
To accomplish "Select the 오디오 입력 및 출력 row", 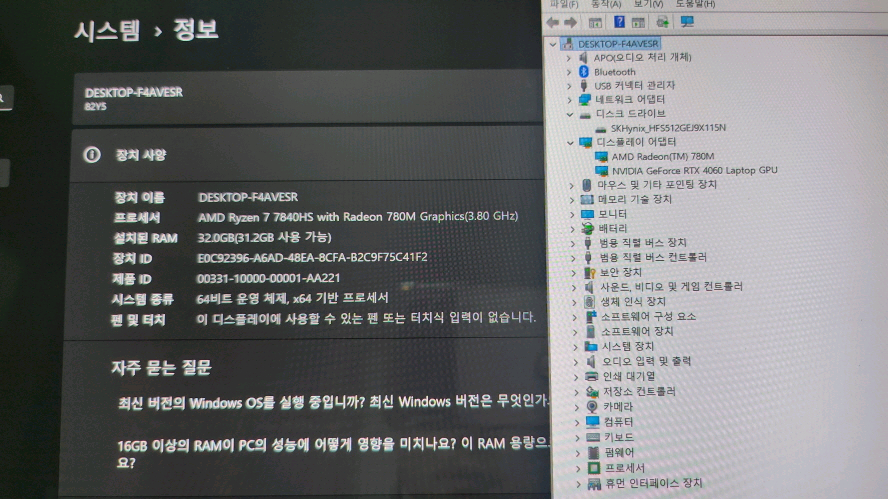I will point(646,361).
